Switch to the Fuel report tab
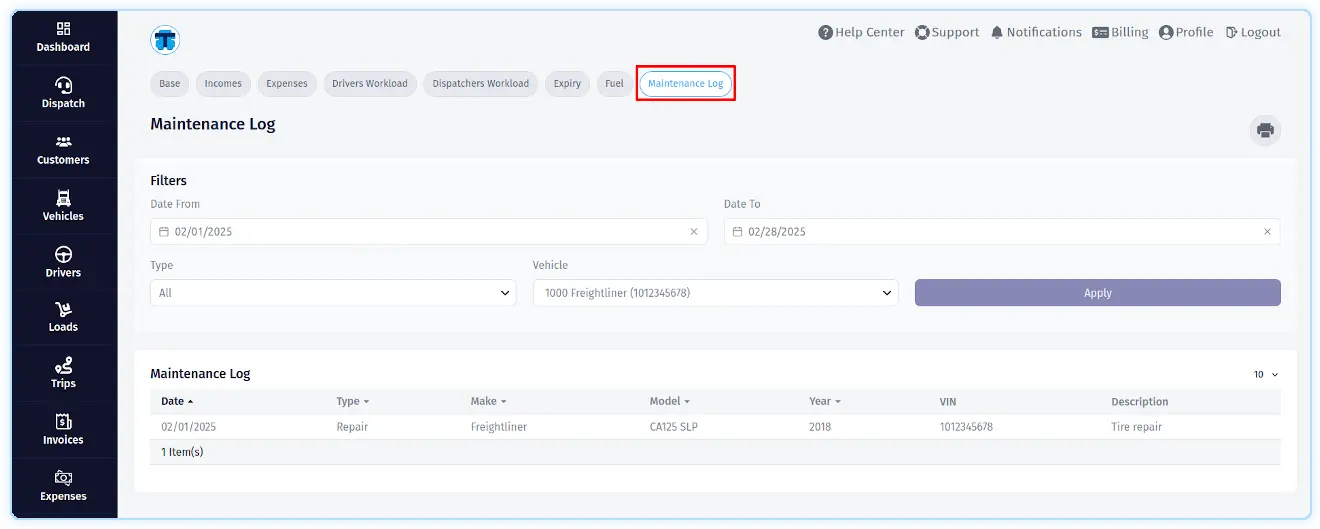Screen dimensions: 1320x529 click(x=614, y=84)
